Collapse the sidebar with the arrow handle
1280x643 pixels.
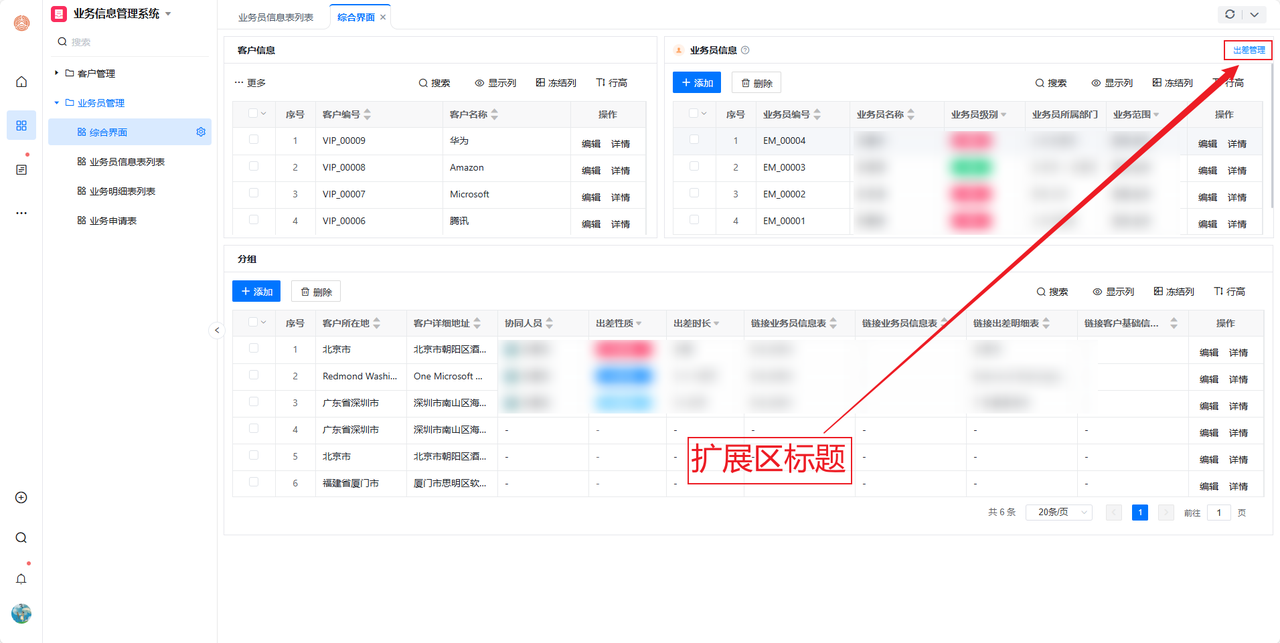coord(217,330)
